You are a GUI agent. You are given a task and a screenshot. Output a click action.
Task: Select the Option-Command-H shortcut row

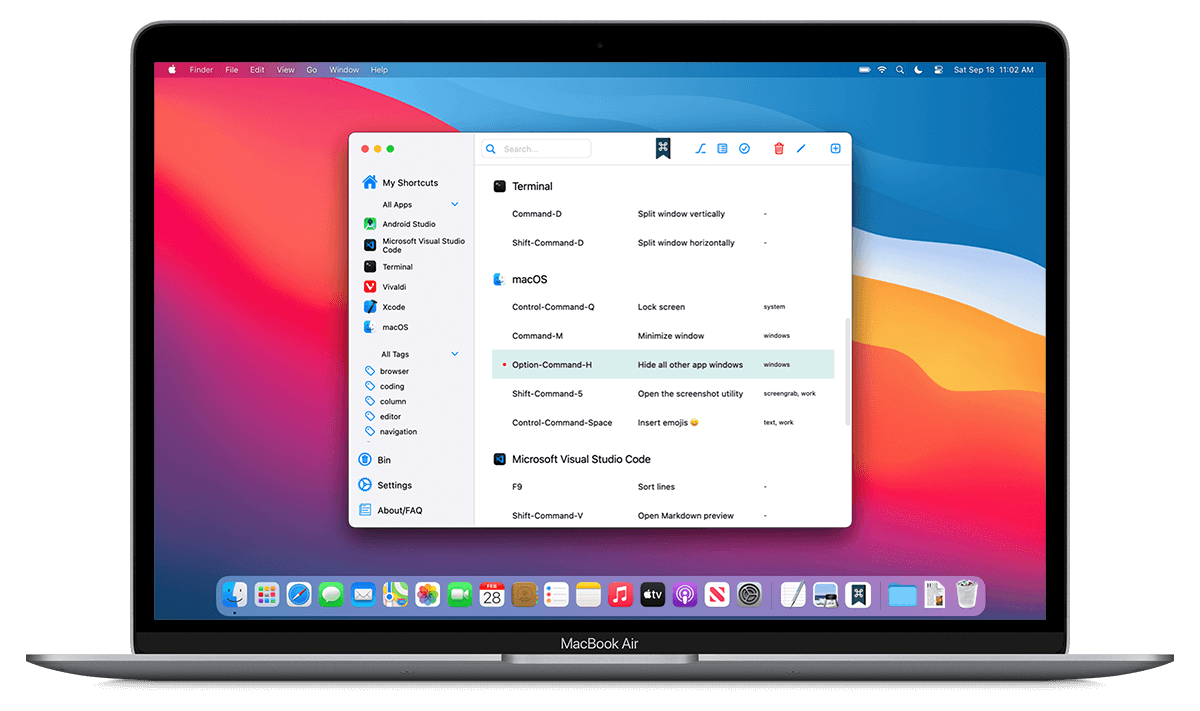pyautogui.click(x=662, y=365)
